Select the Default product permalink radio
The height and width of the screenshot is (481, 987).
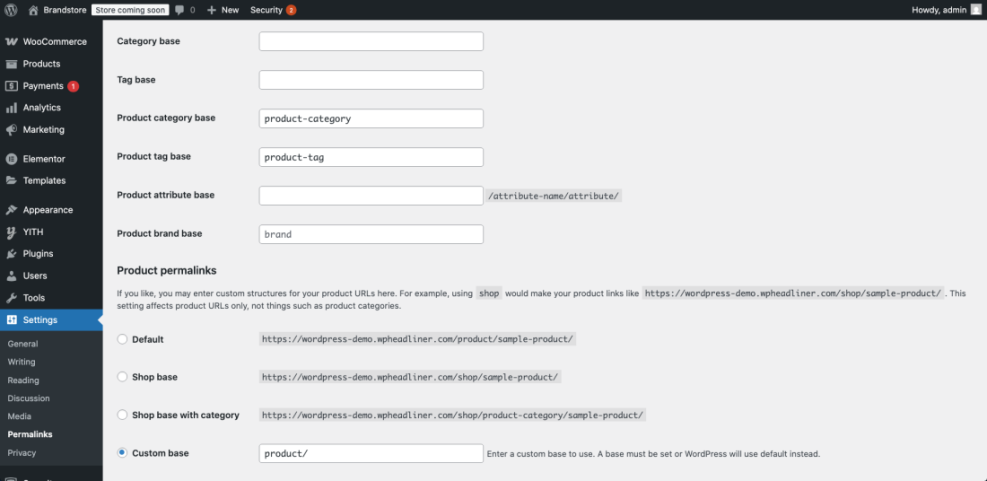pos(123,339)
